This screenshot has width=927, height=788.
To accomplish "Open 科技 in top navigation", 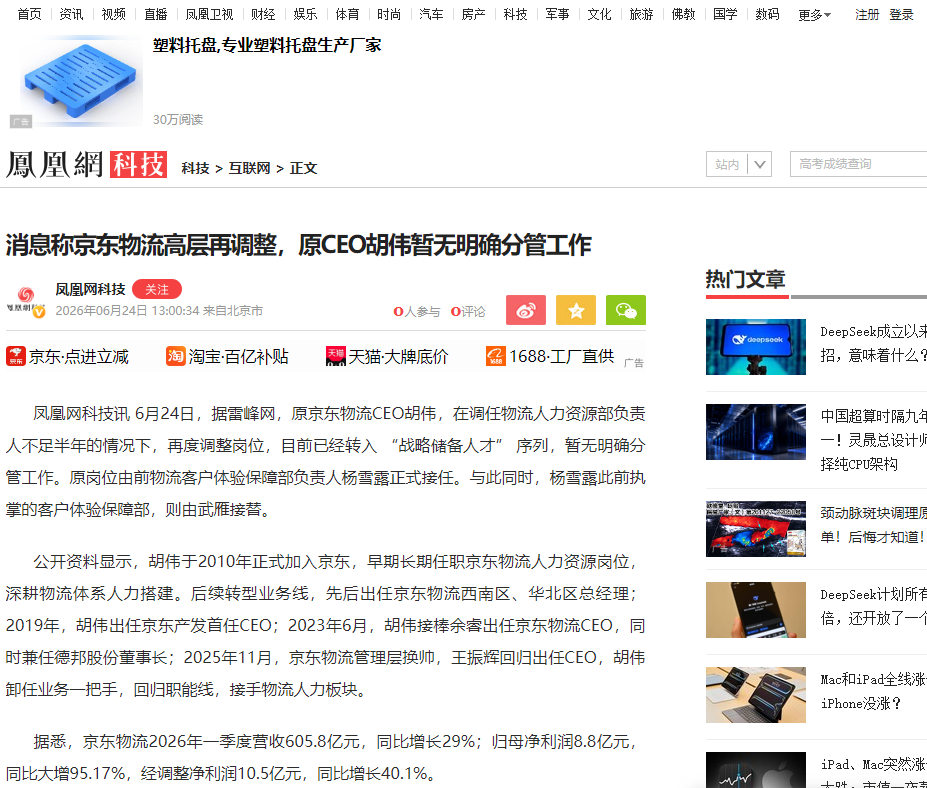I will point(516,14).
